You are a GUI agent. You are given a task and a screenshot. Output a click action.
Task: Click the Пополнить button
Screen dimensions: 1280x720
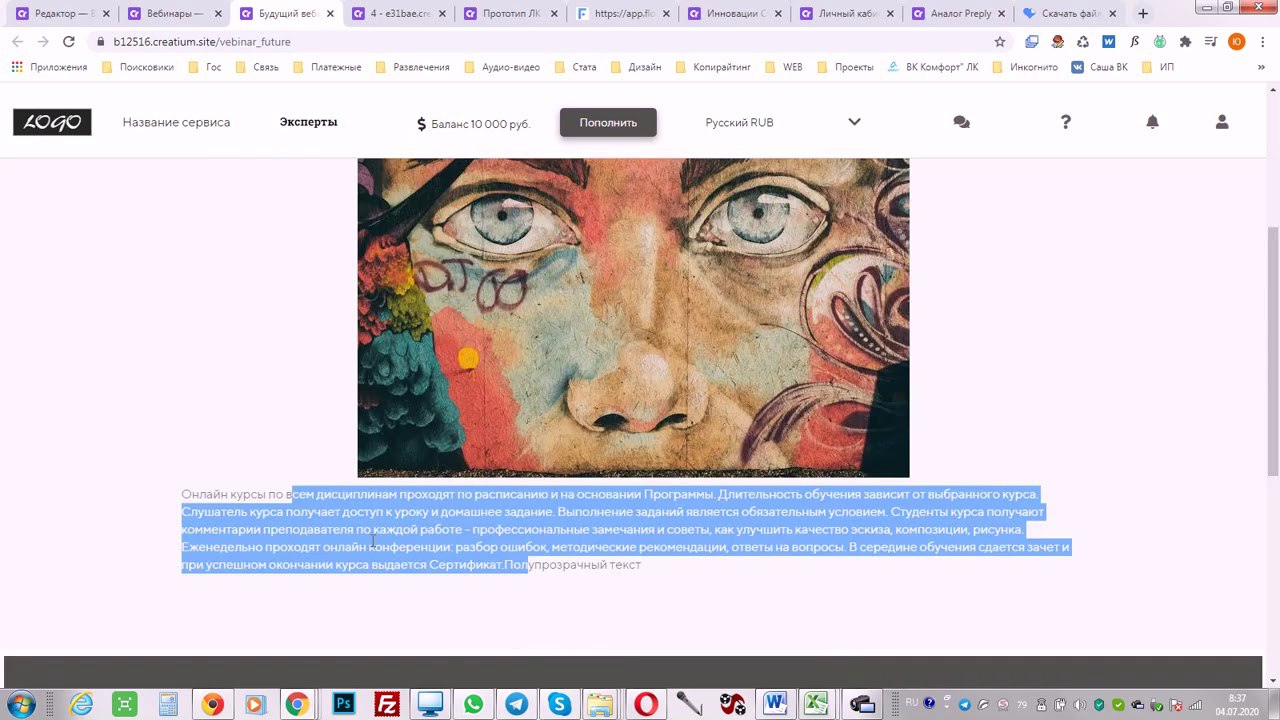608,122
